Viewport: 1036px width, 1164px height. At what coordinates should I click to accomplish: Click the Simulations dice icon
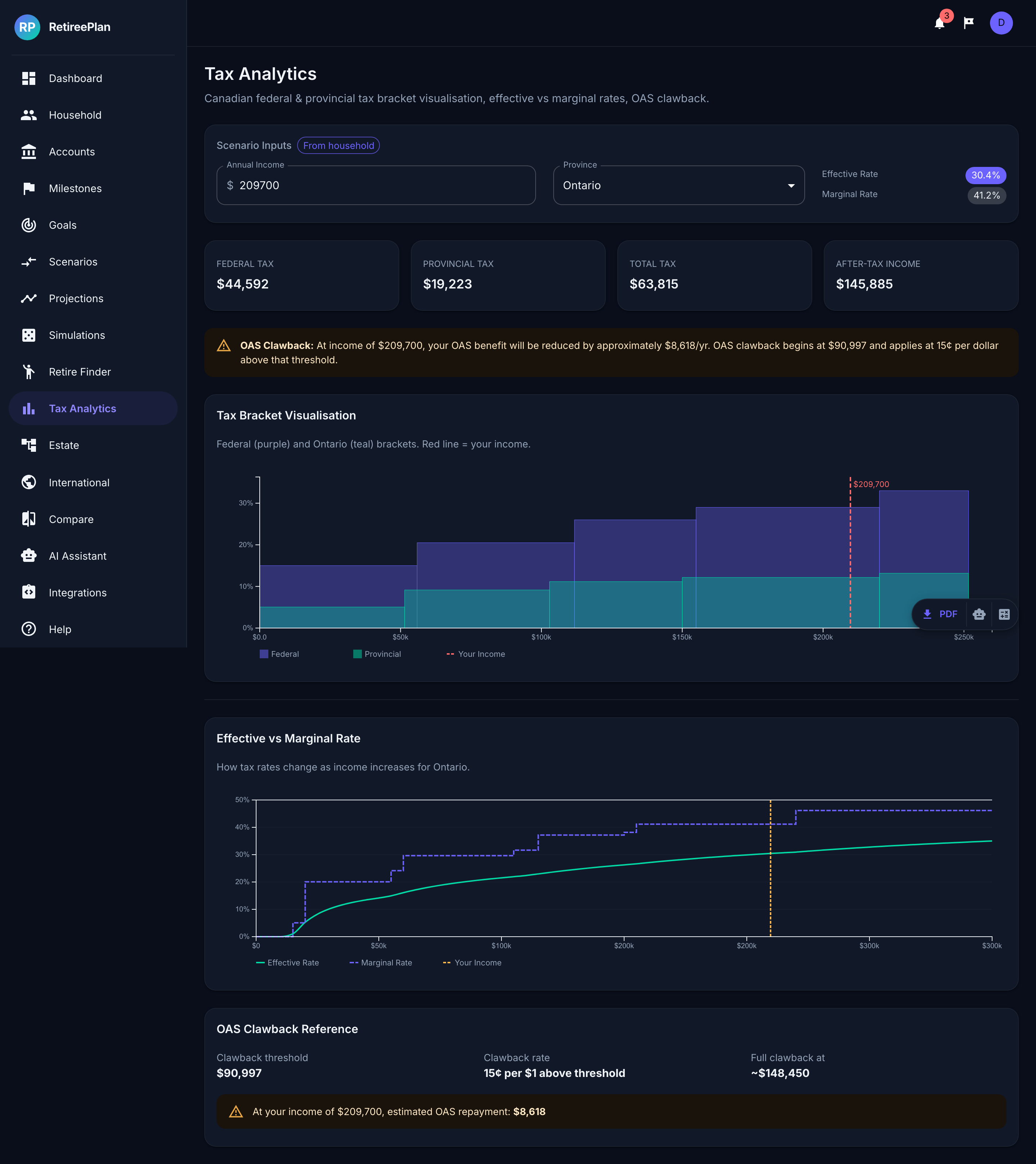(x=28, y=335)
